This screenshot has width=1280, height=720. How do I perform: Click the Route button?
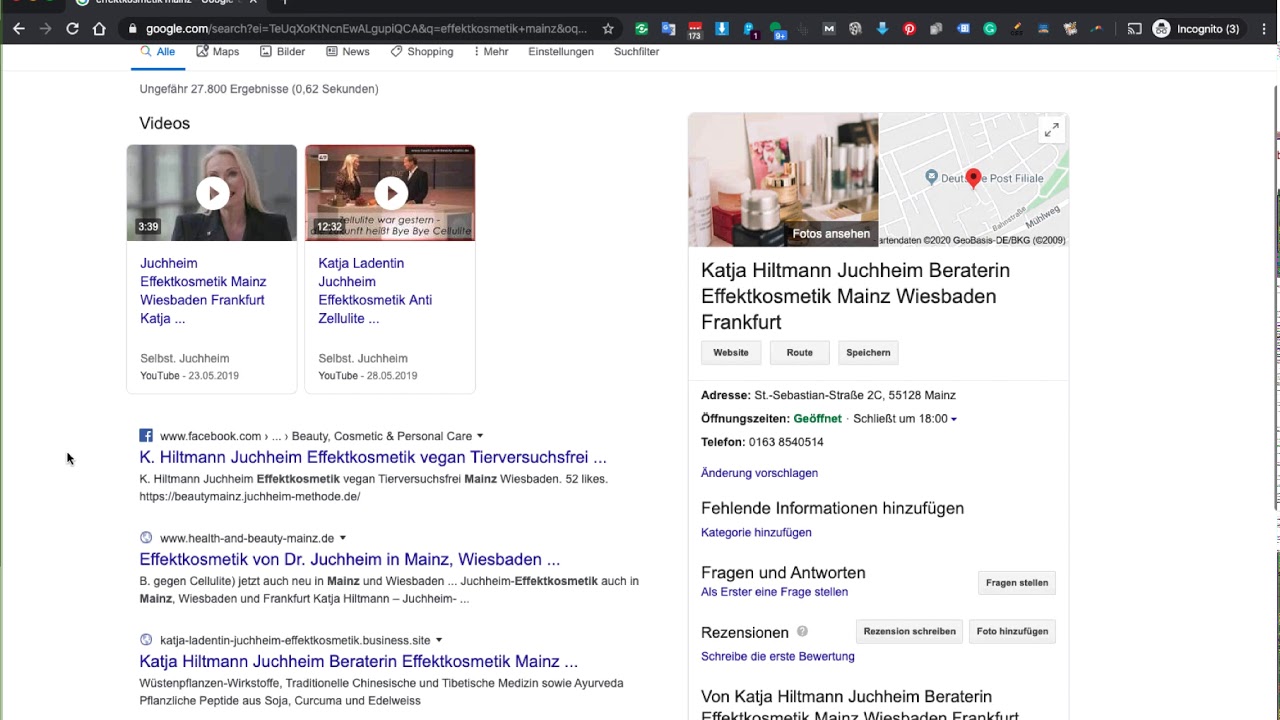pyautogui.click(x=800, y=353)
